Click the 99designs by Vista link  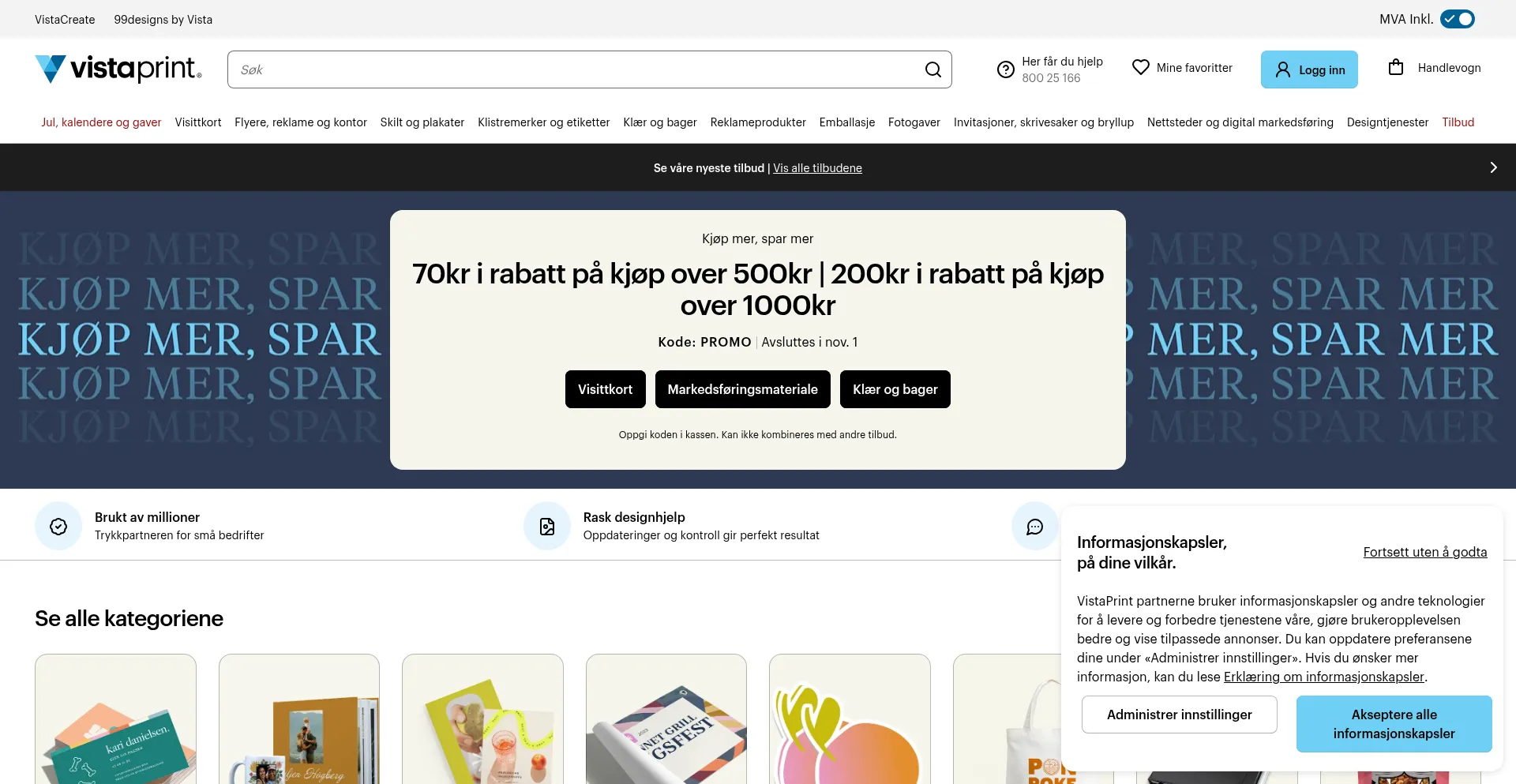pyautogui.click(x=163, y=20)
